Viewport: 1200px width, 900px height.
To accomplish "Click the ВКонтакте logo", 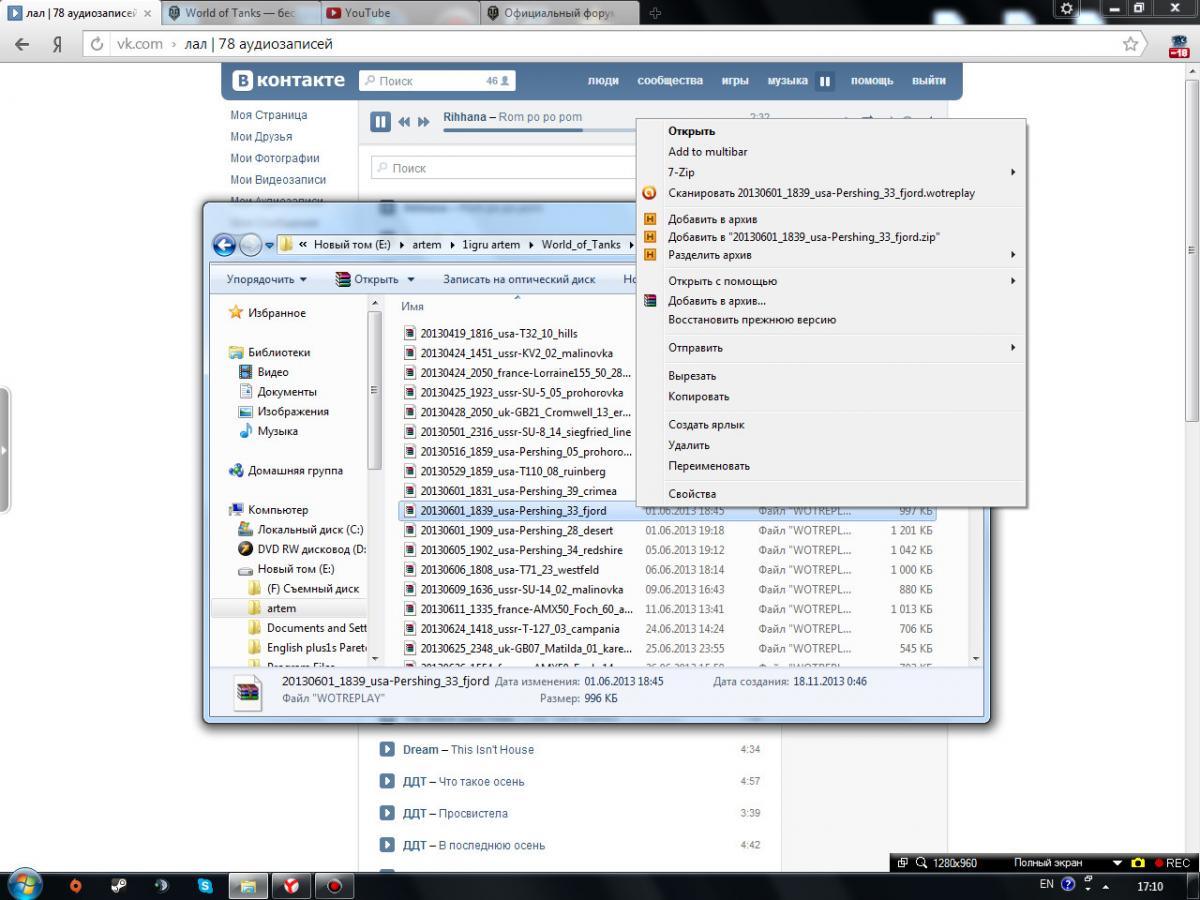I will click(x=289, y=81).
